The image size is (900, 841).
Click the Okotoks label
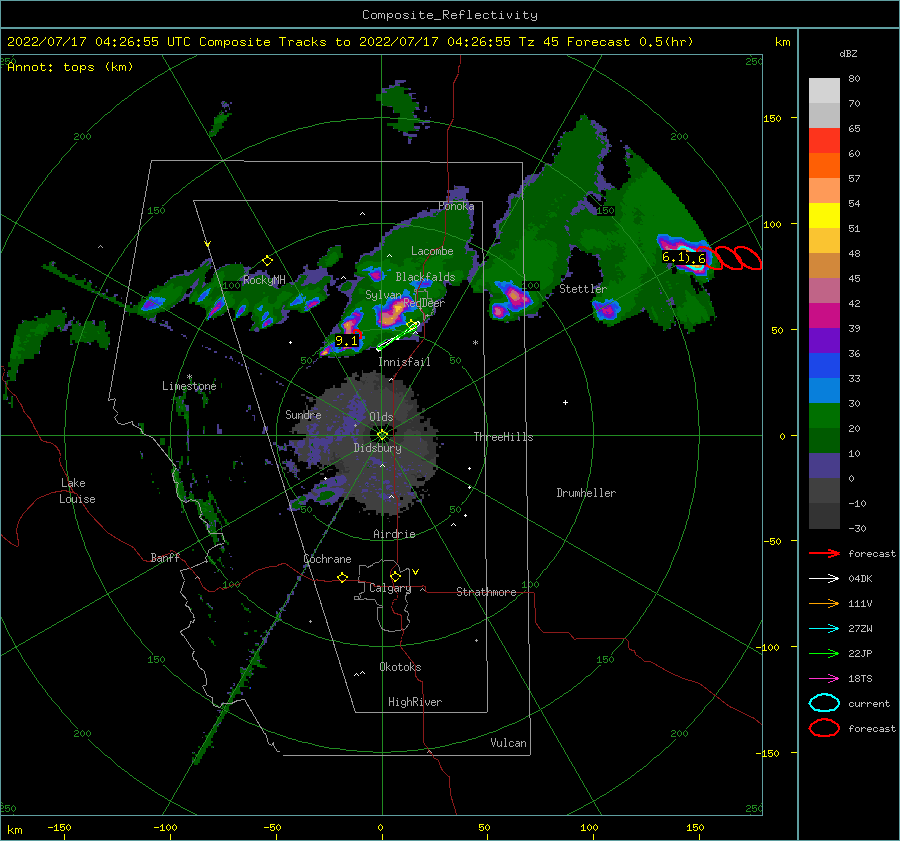point(400,667)
